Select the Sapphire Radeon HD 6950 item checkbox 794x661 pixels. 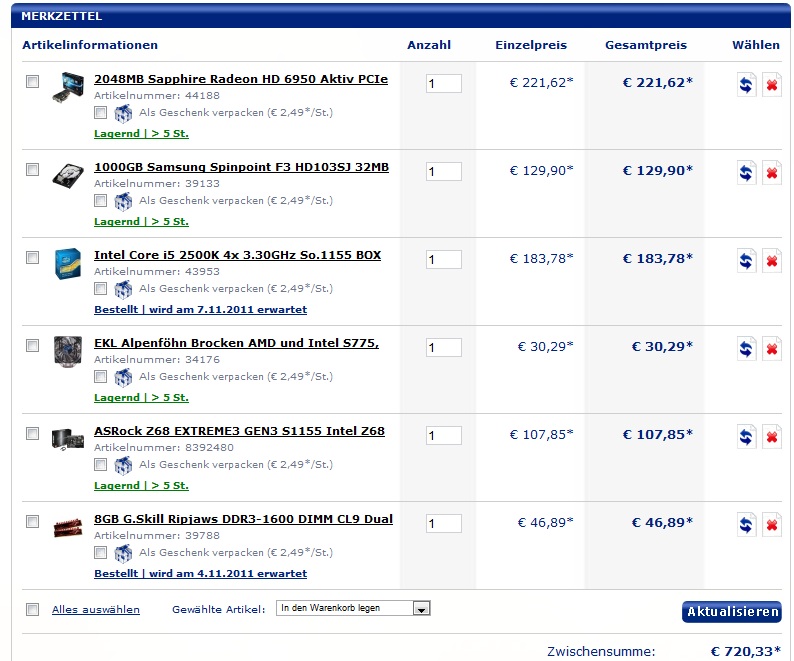pyautogui.click(x=32, y=82)
